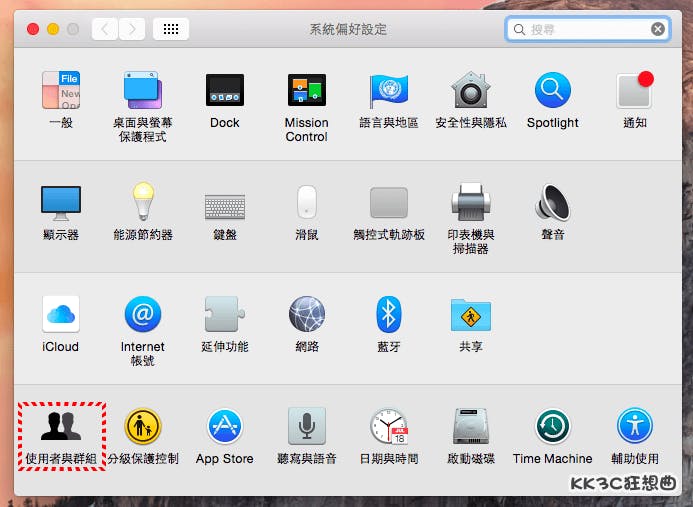Open Internet 帳號 preferences
Screen dimensions: 693x507
[143, 314]
